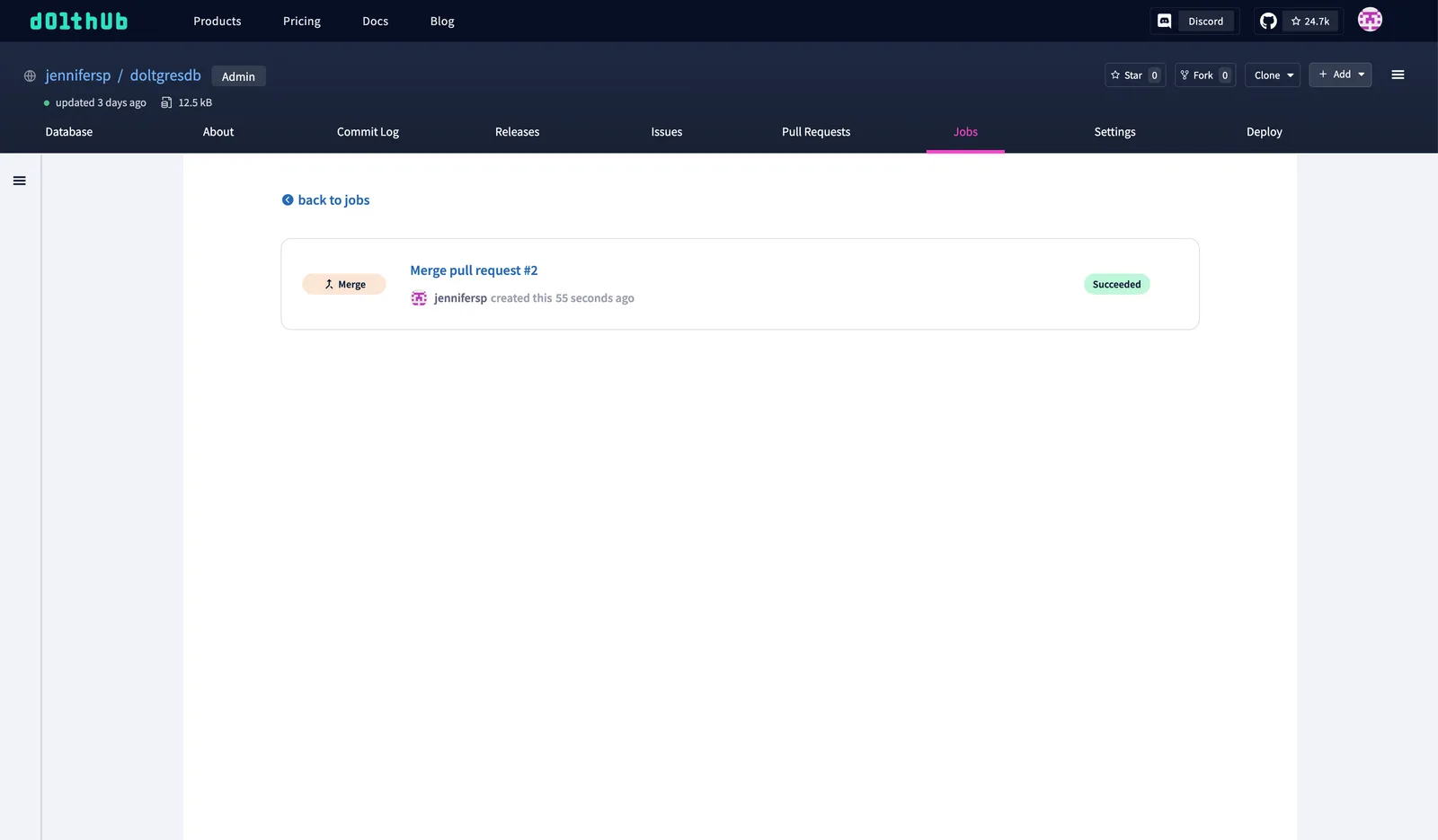Open the Add dropdown menu

[x=1340, y=75]
